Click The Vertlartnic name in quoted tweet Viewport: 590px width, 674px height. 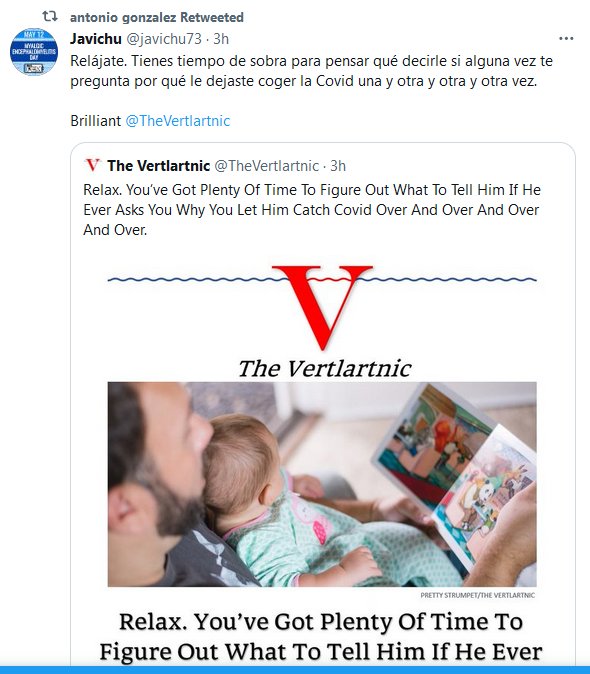pos(159,165)
